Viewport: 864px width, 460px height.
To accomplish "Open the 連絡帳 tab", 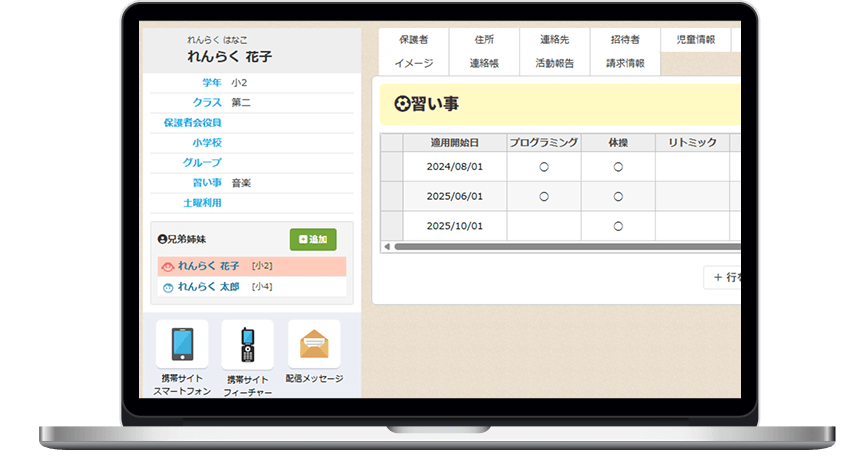I will 484,63.
